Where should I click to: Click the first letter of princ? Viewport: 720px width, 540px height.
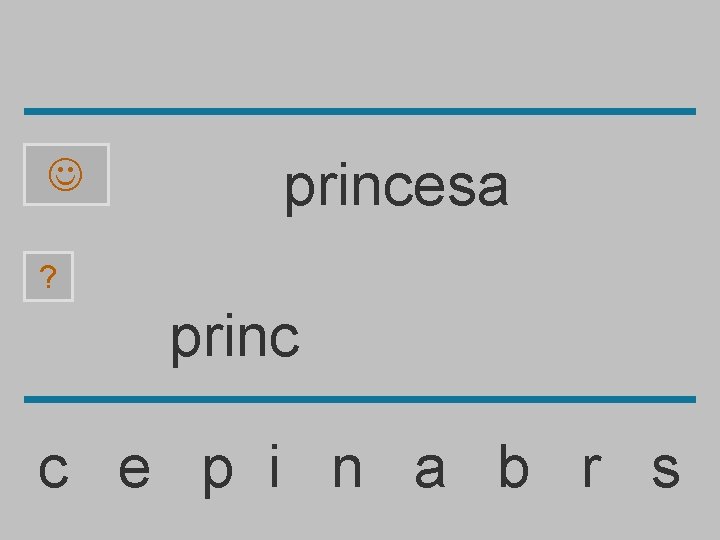pos(184,342)
